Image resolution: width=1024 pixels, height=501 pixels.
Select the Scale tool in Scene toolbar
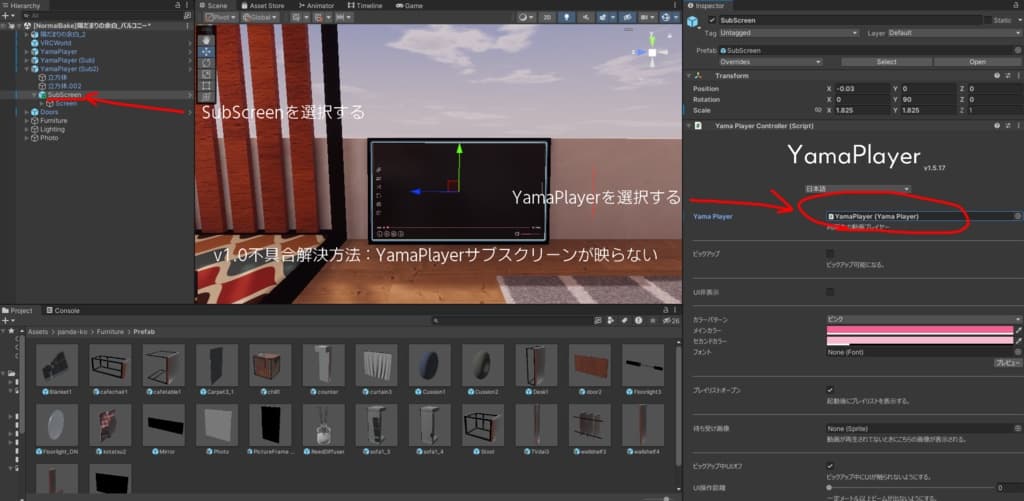point(206,74)
